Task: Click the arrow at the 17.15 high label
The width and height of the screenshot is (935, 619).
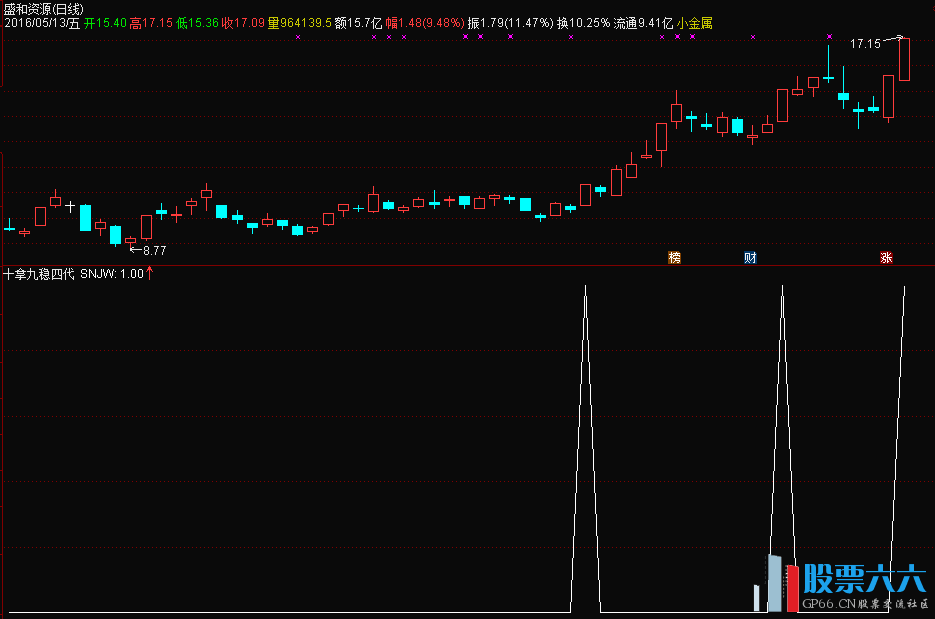Action: pyautogui.click(x=896, y=40)
